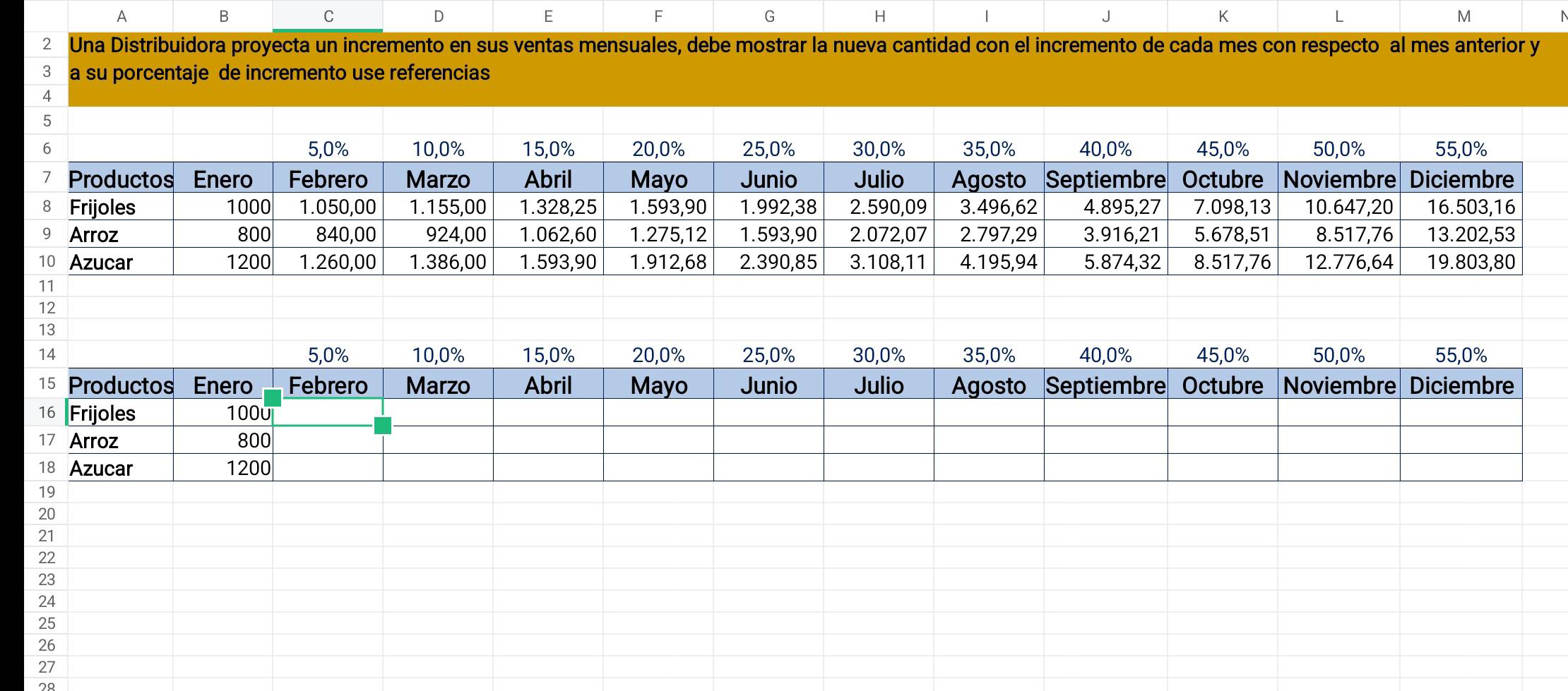Click the Enero header in row 15
The image size is (1568, 691).
(x=223, y=385)
